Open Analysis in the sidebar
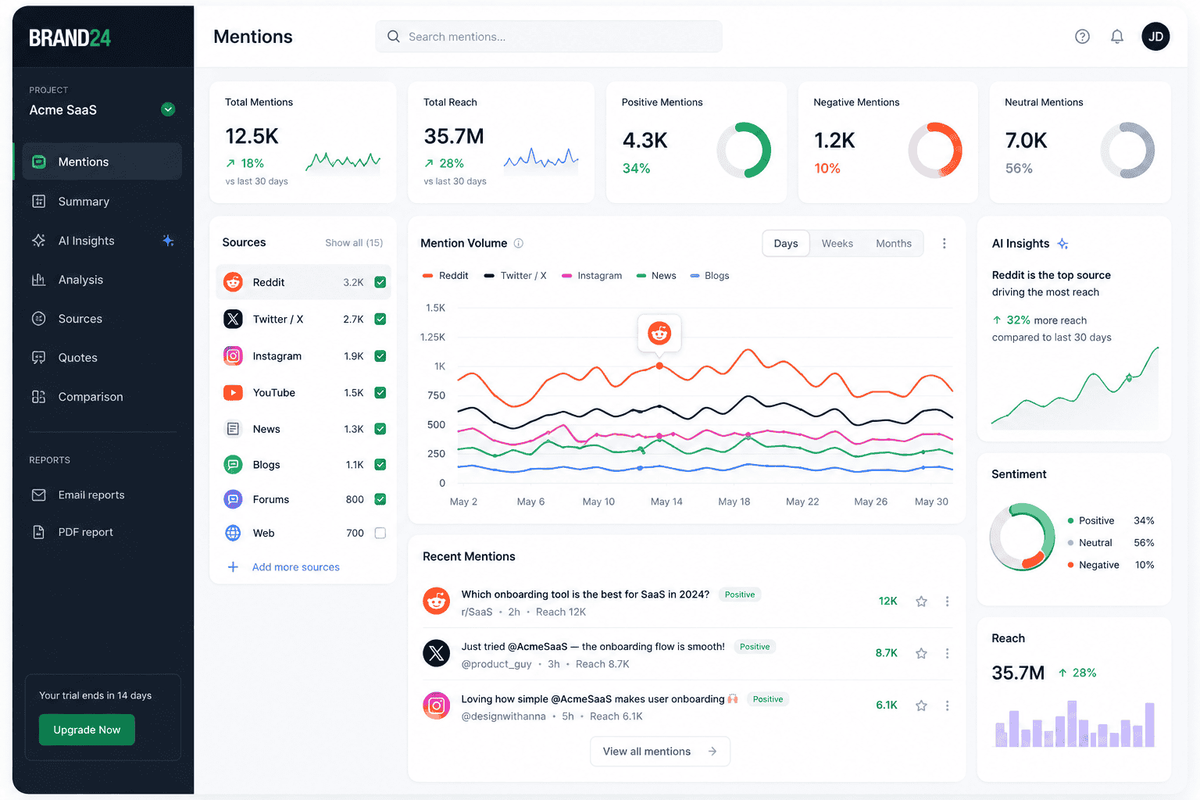The width and height of the screenshot is (1200, 800). 102,280
